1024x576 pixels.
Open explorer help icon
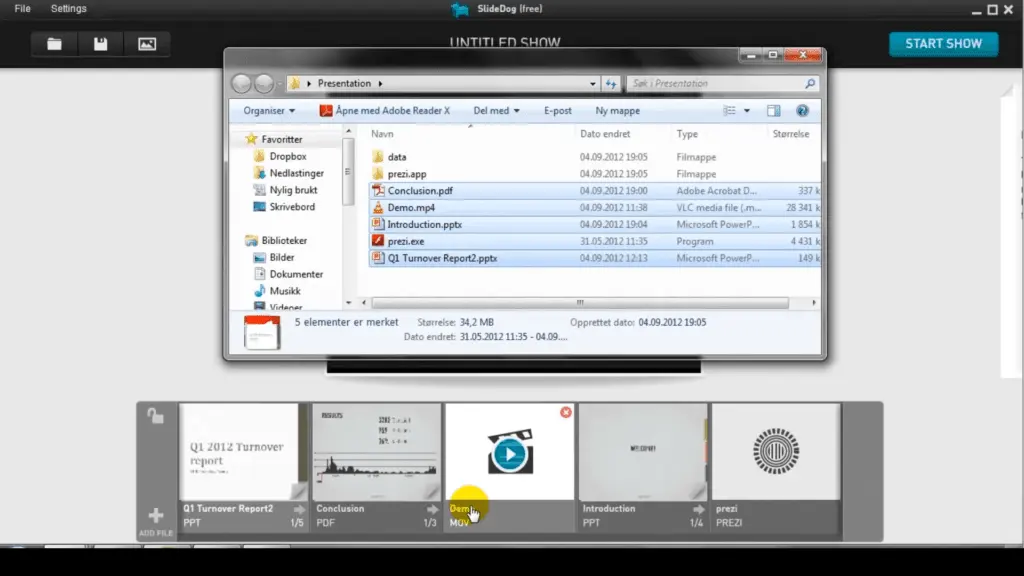coord(802,110)
